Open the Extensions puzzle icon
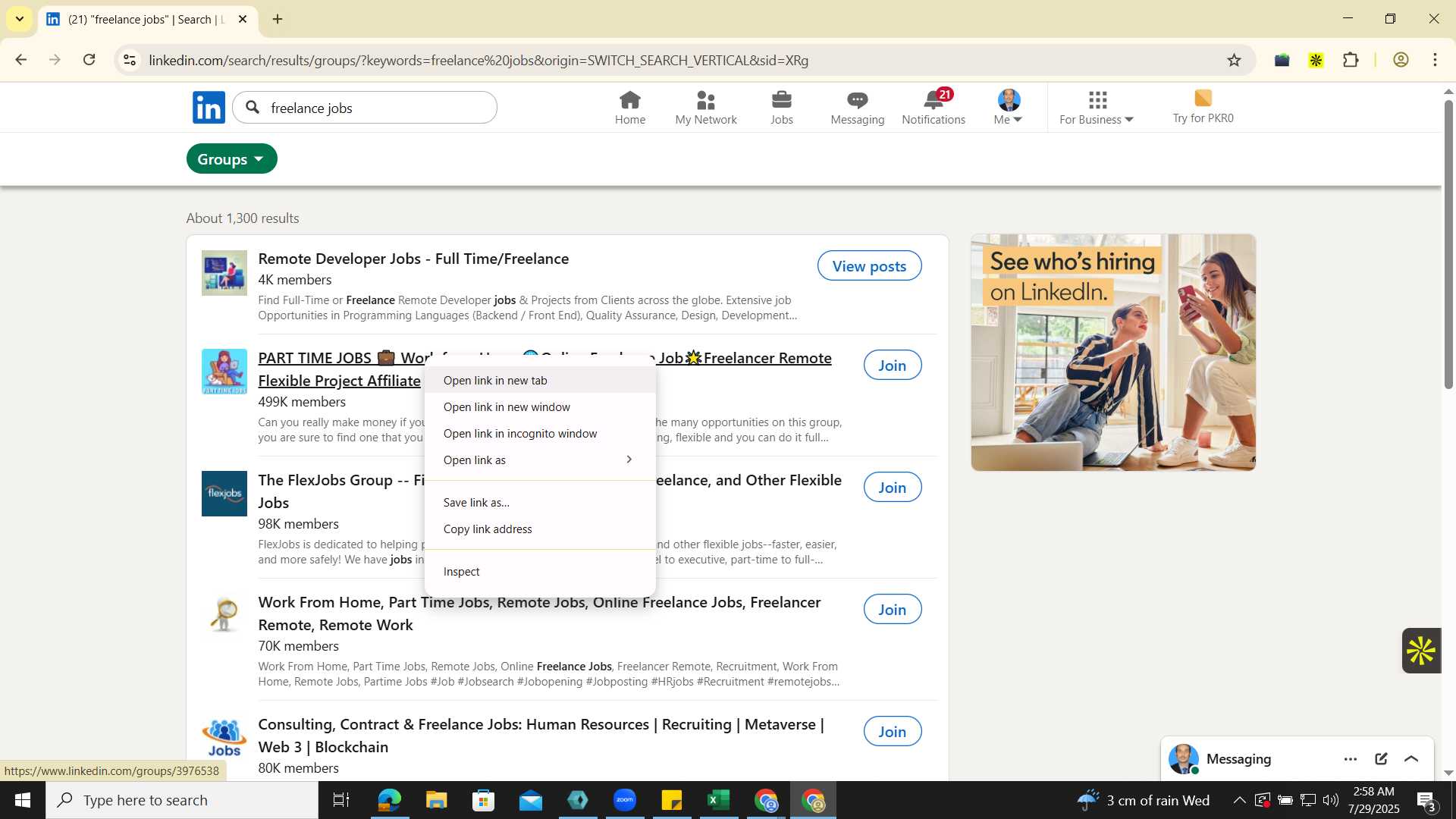The height and width of the screenshot is (819, 1456). (x=1351, y=60)
